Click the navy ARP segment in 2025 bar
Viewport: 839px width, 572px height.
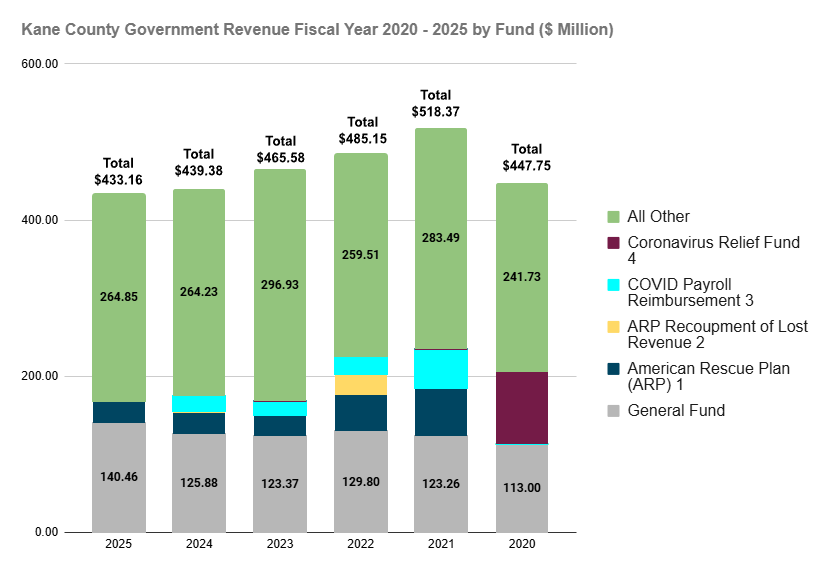coord(119,412)
